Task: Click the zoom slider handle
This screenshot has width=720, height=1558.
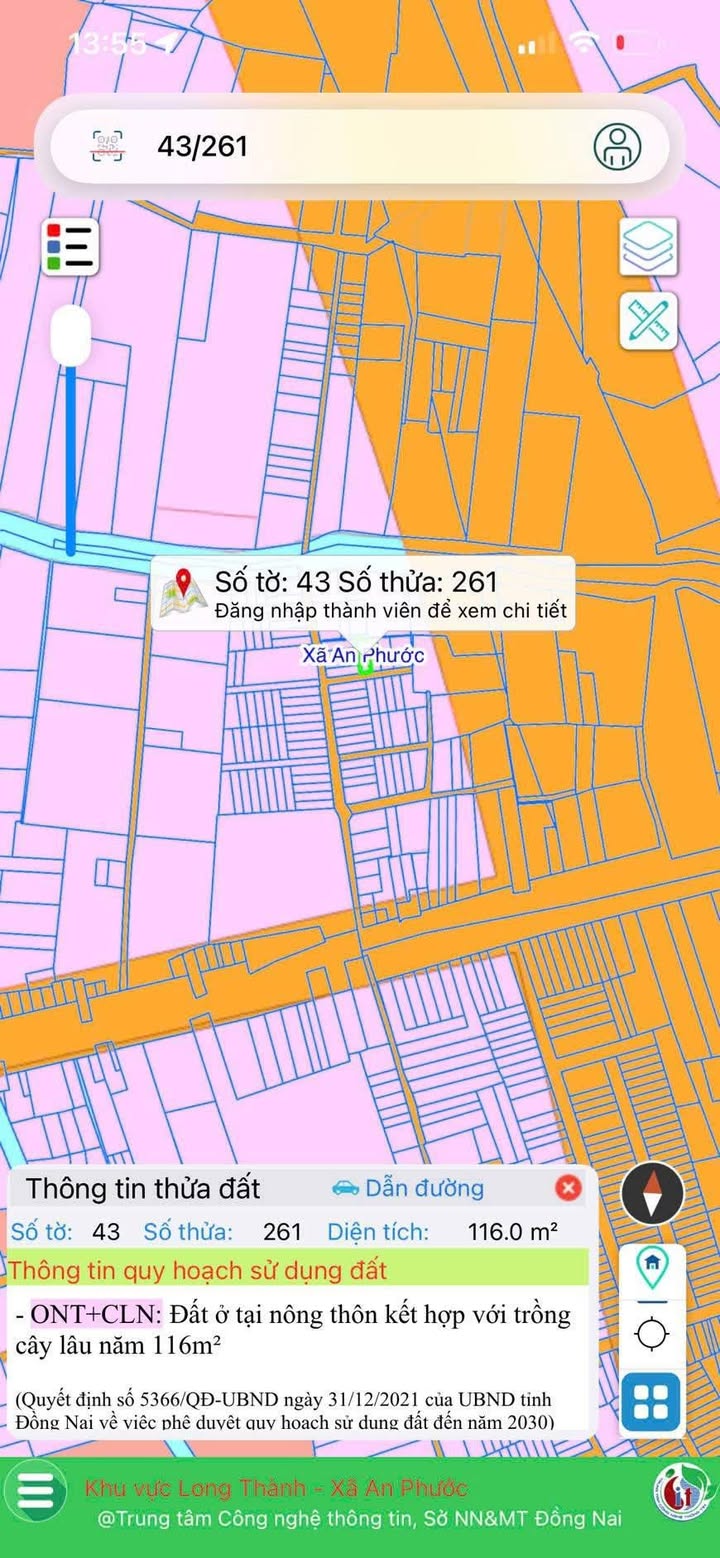Action: (x=71, y=336)
